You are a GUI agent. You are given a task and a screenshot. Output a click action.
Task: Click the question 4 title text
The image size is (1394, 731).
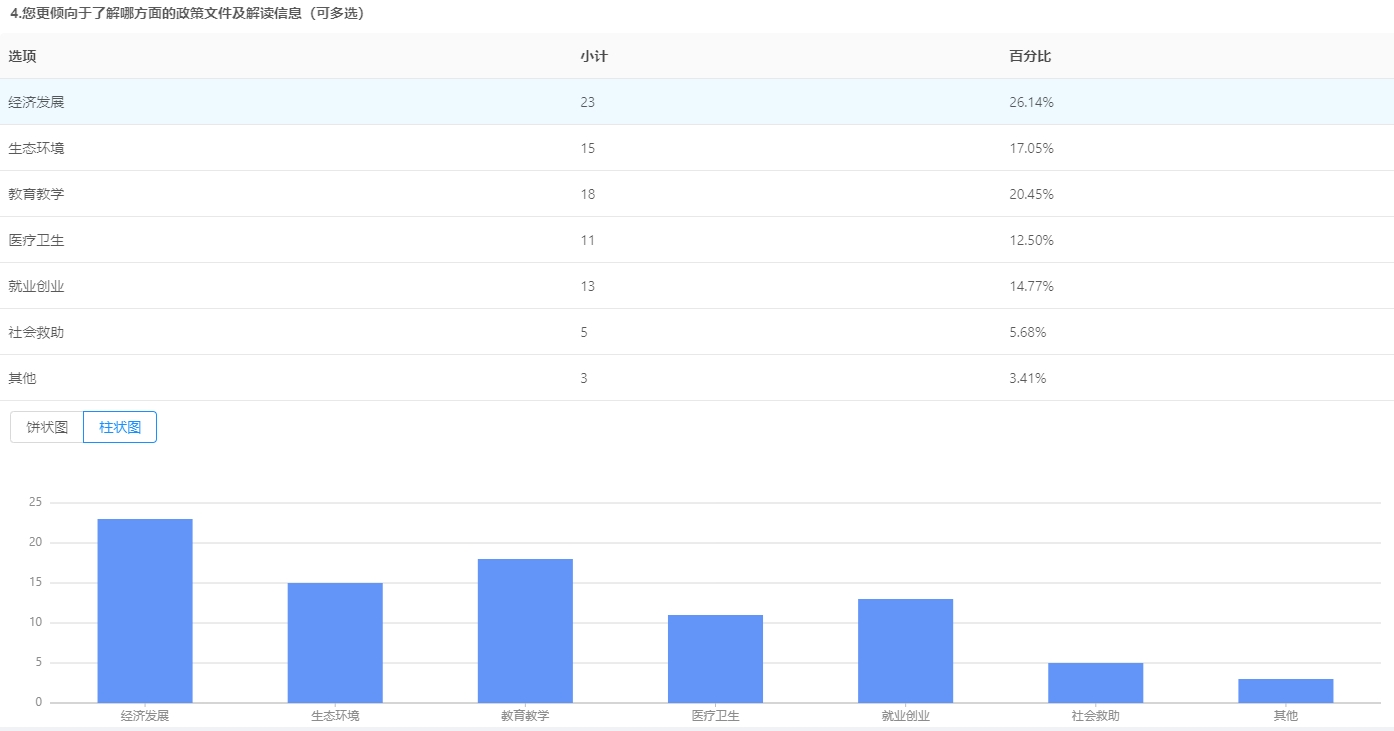[x=187, y=13]
